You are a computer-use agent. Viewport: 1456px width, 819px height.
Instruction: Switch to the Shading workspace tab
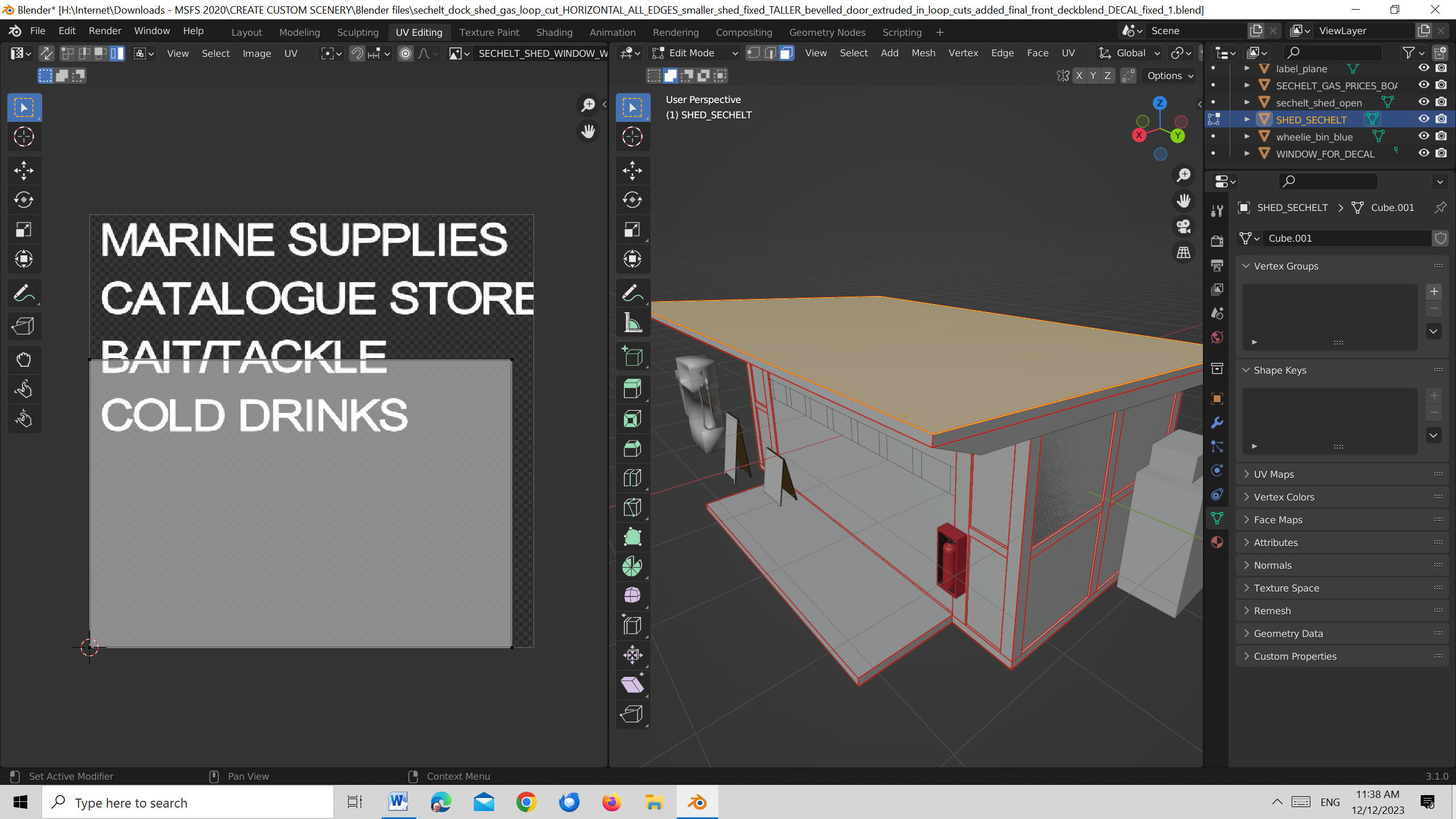click(x=554, y=32)
